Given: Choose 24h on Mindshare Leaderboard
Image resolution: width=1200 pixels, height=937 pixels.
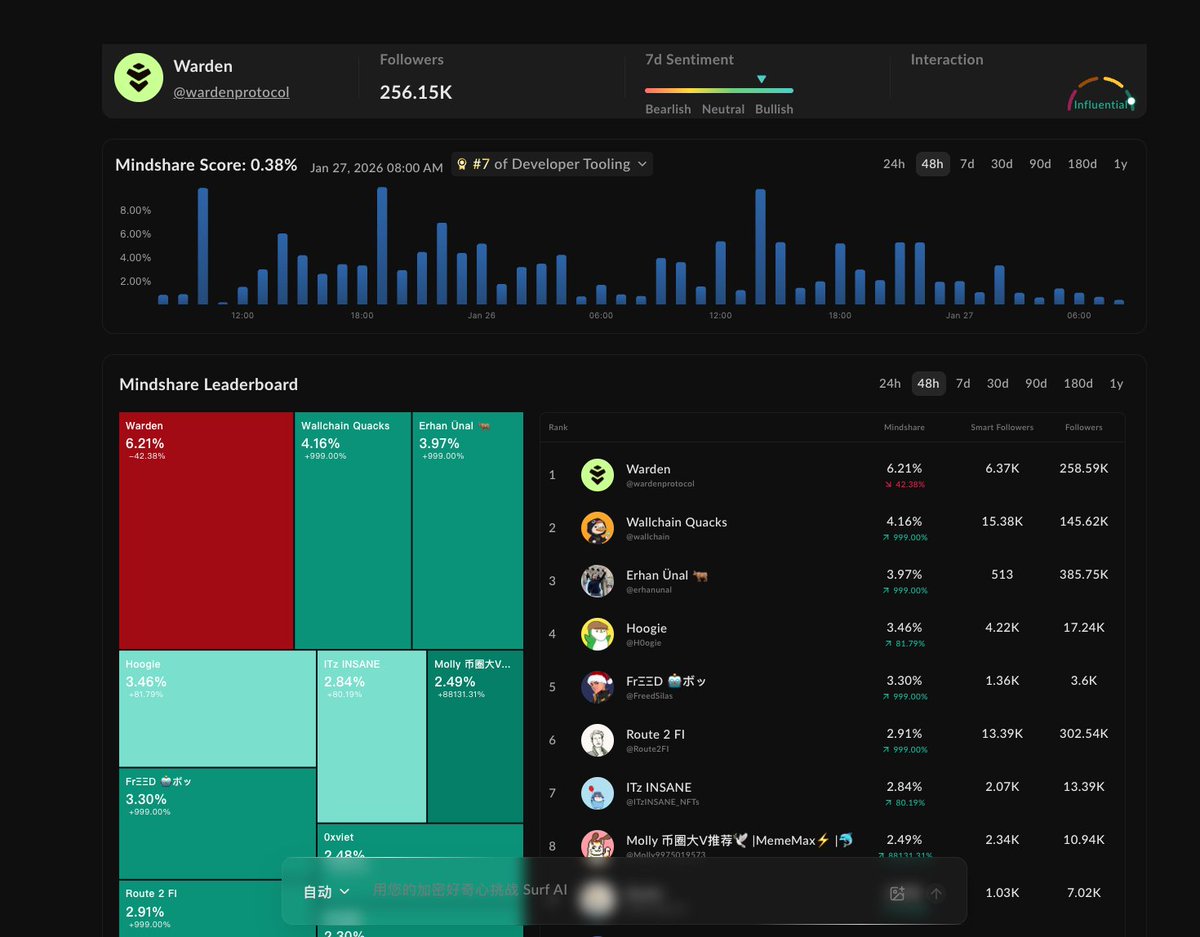Looking at the screenshot, I should (x=890, y=383).
